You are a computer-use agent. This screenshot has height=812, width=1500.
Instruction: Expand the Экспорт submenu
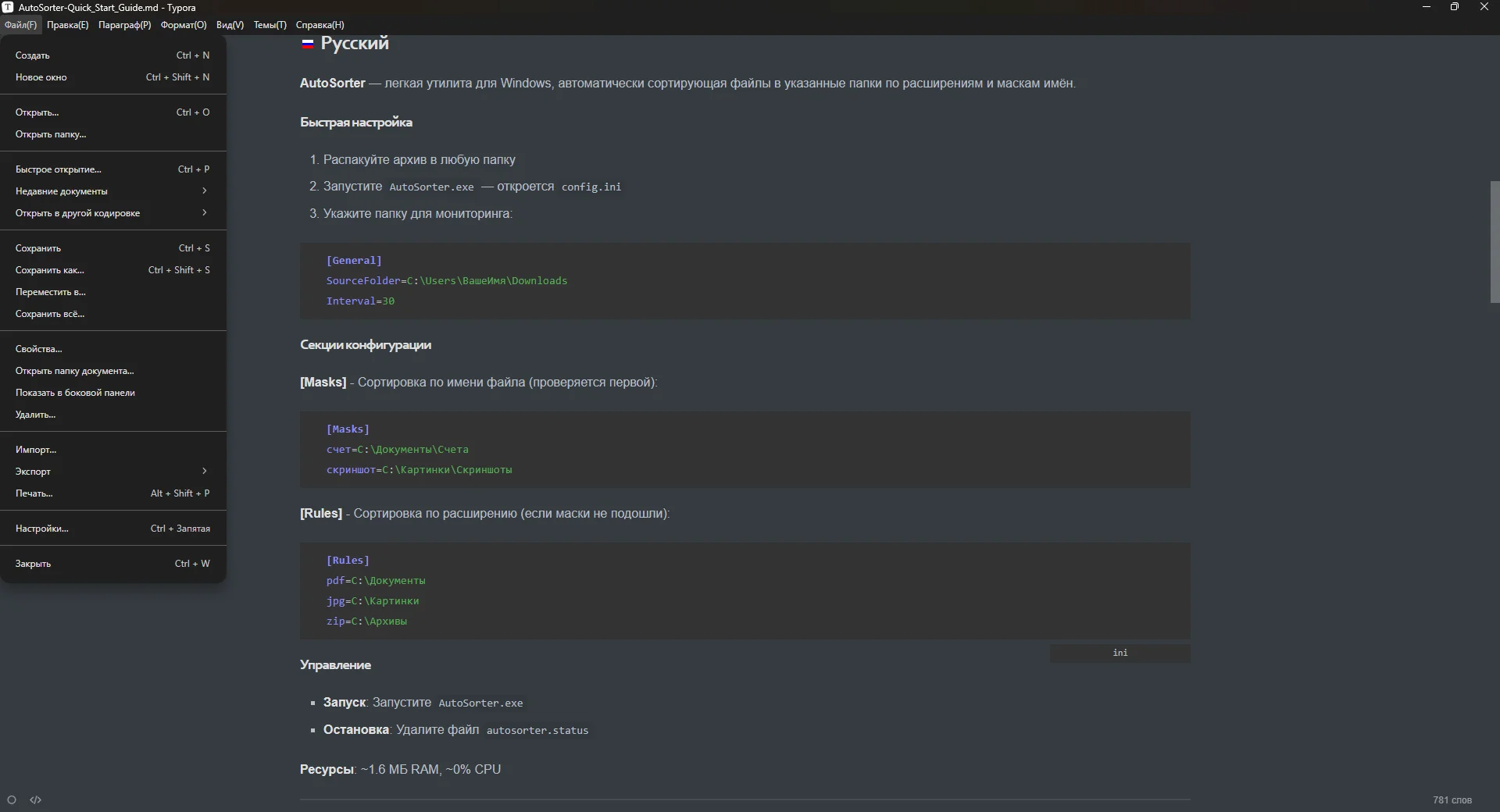112,472
